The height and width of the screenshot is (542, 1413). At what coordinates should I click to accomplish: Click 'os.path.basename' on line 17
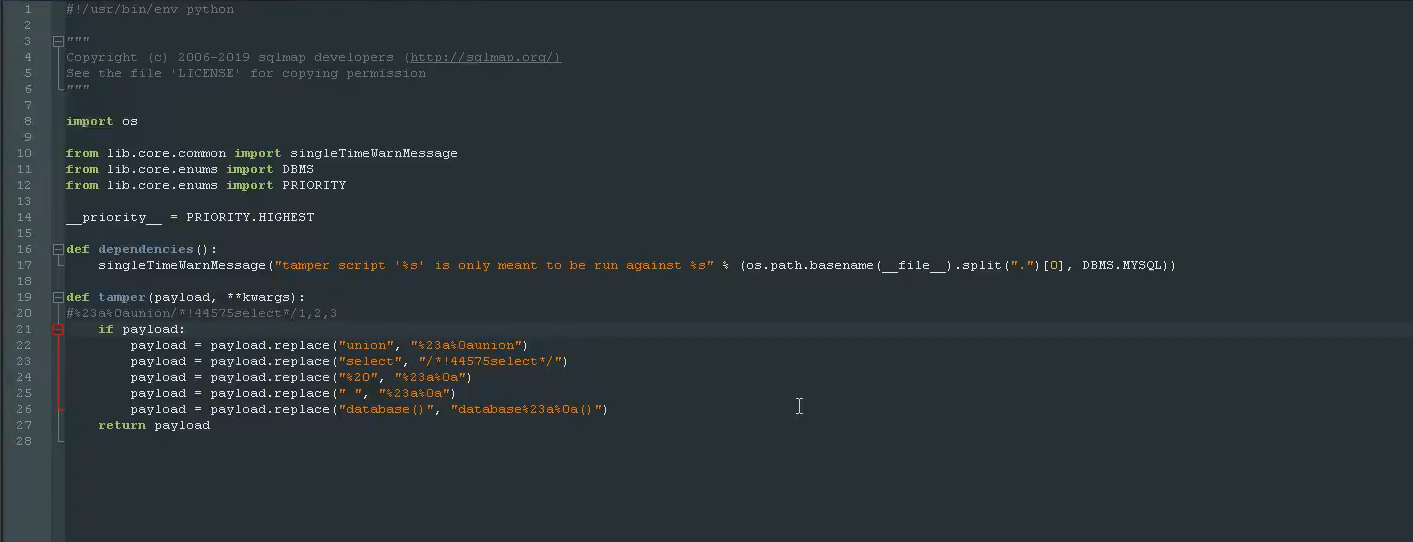pos(810,265)
